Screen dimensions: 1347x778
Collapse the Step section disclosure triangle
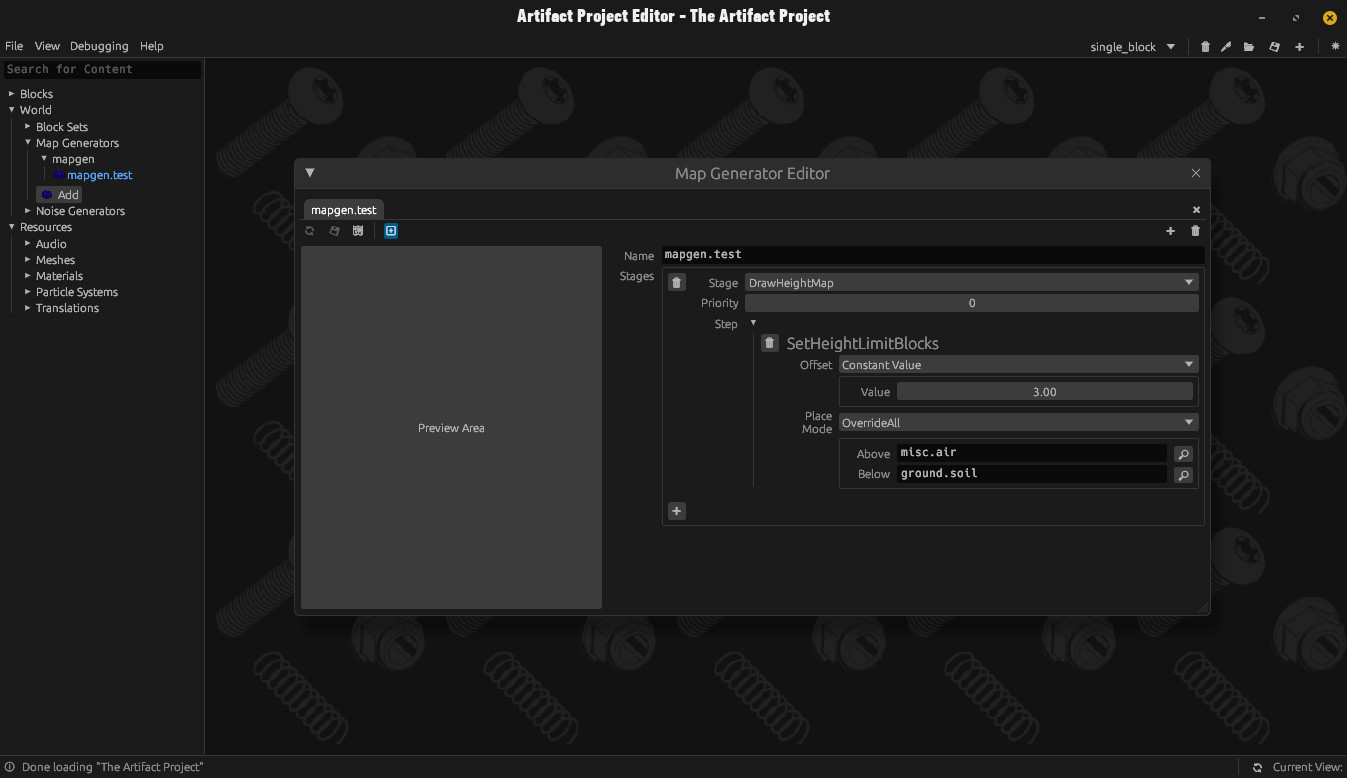point(753,323)
